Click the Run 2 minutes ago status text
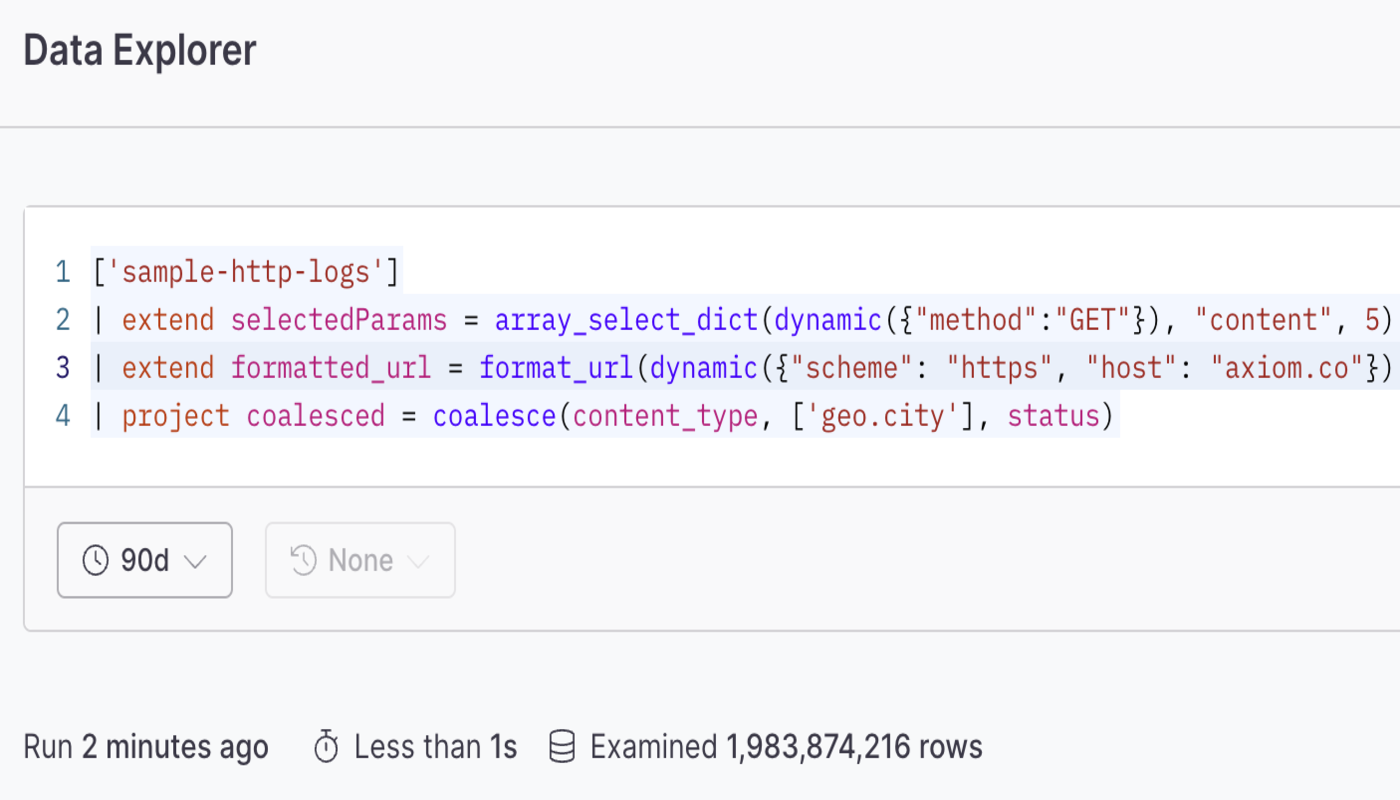The width and height of the screenshot is (1400, 800). pyautogui.click(x=145, y=746)
